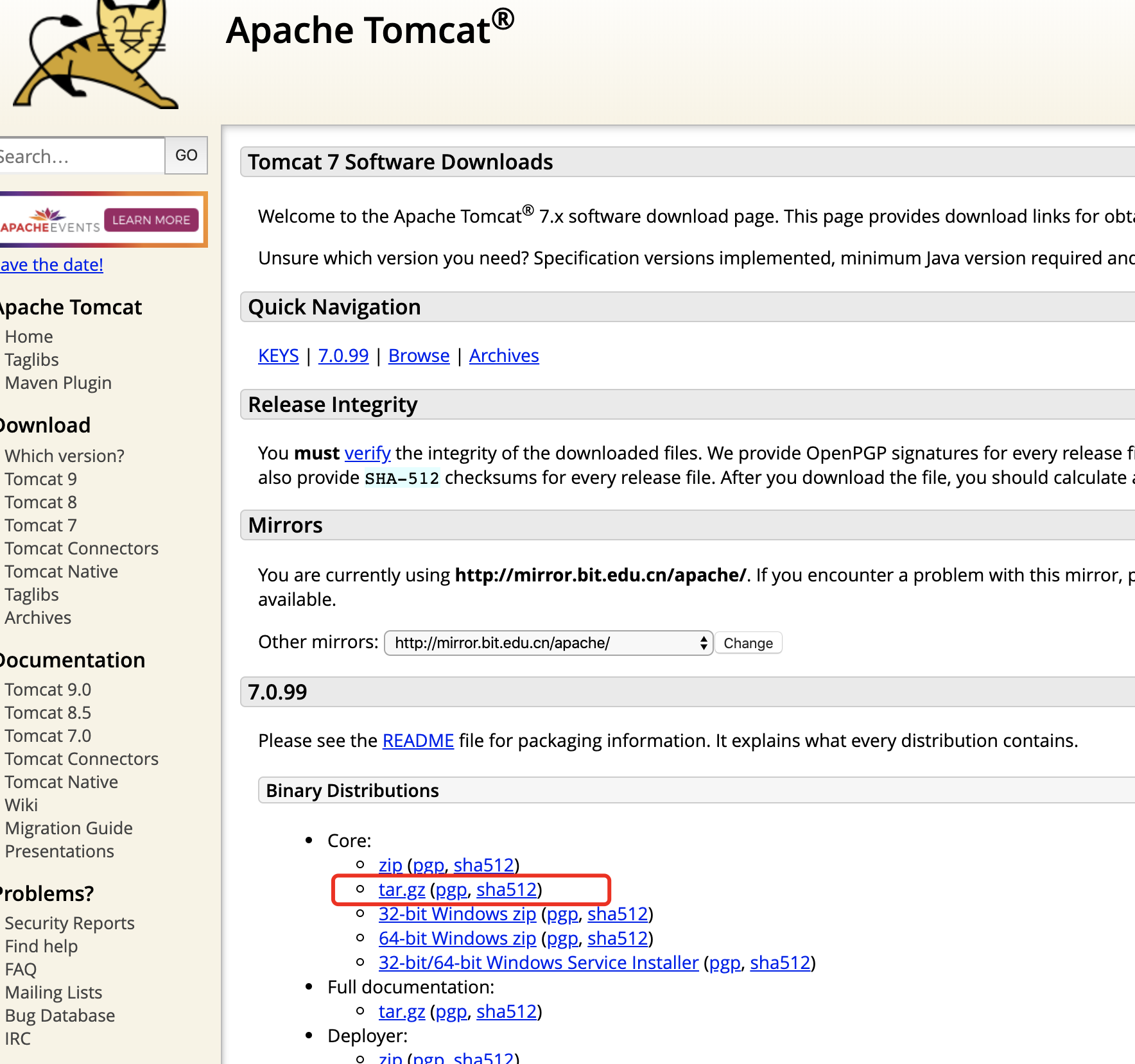Go to Tomcat 9 download page

(41, 479)
